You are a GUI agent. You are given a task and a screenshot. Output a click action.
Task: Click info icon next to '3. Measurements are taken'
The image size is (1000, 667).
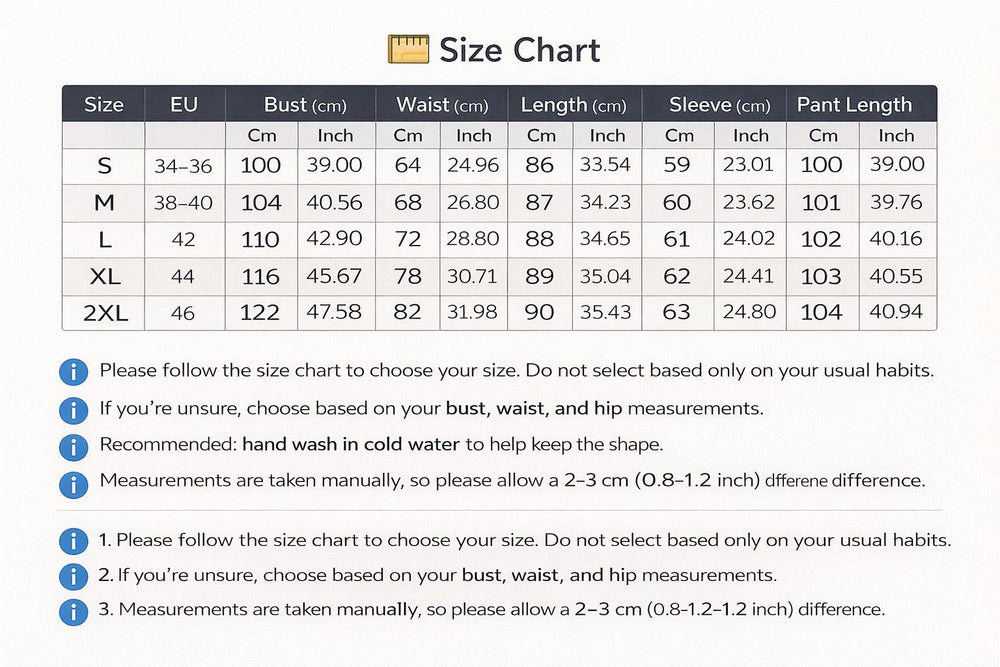[x=73, y=611]
